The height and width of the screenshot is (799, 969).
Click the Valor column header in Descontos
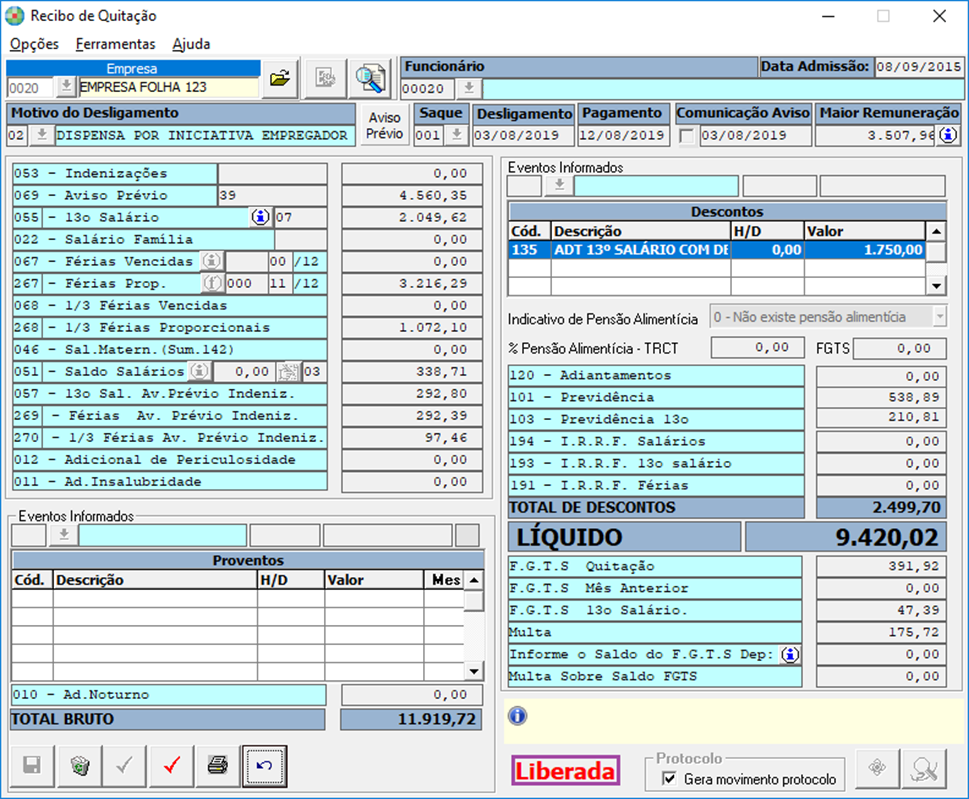865,232
